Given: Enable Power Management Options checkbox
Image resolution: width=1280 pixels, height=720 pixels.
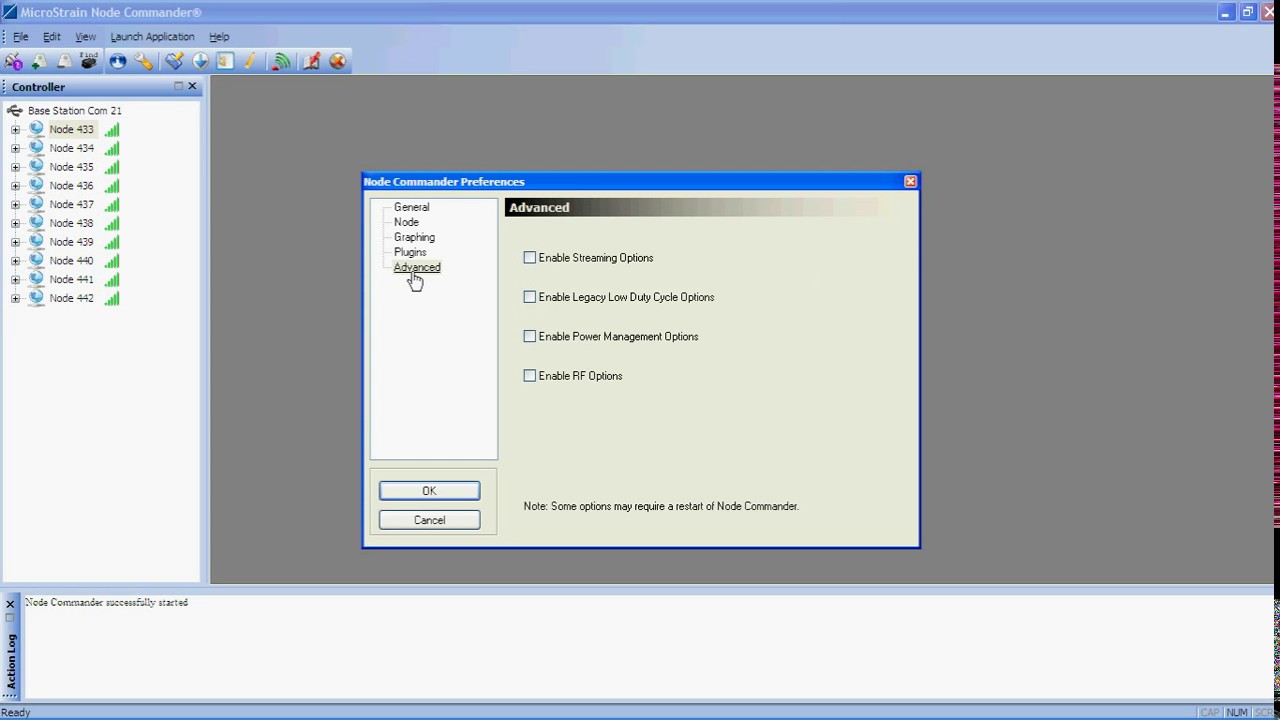Looking at the screenshot, I should (530, 336).
